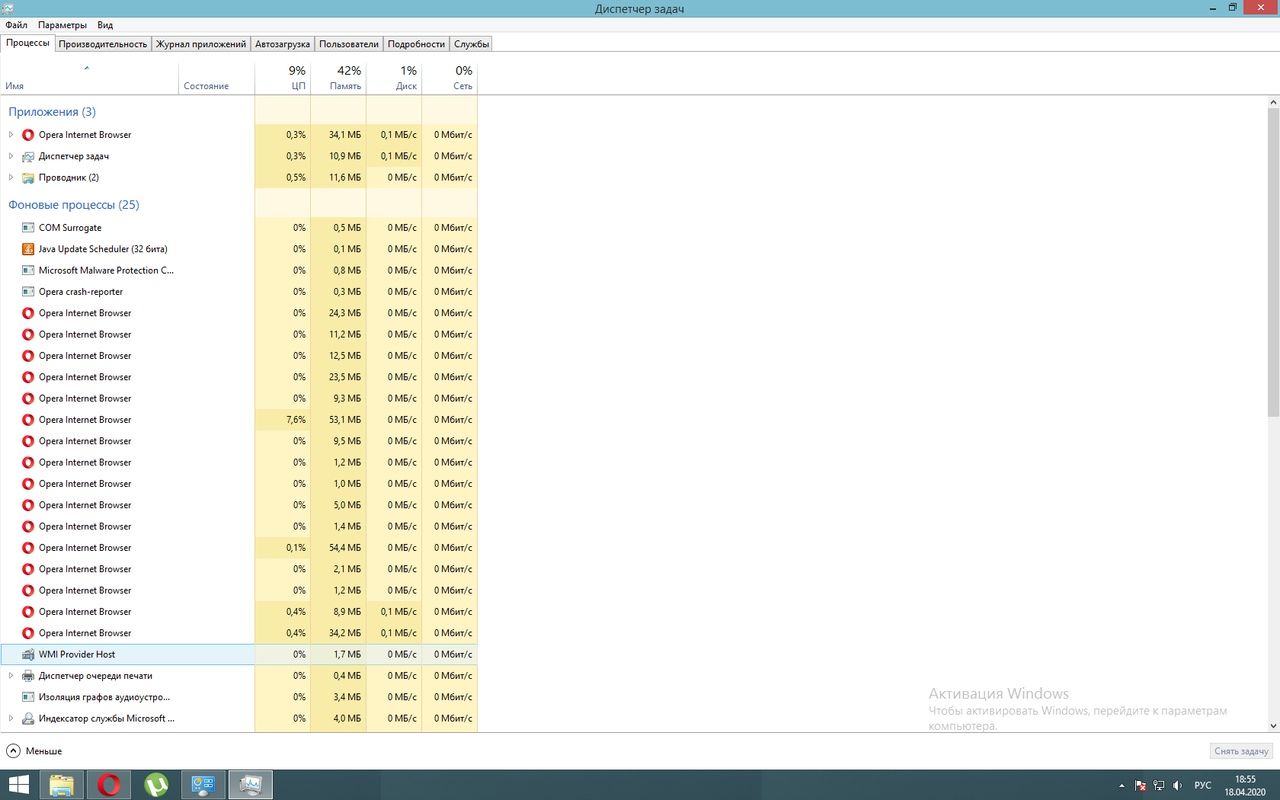Sort by the Диск column header

click(x=394, y=78)
